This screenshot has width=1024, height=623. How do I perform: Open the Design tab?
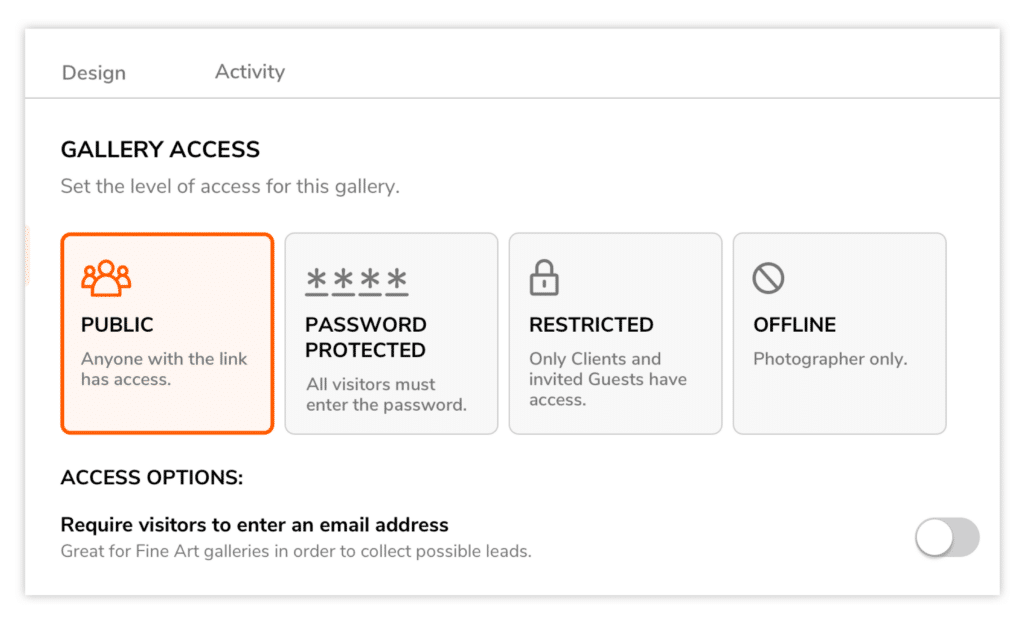click(93, 72)
